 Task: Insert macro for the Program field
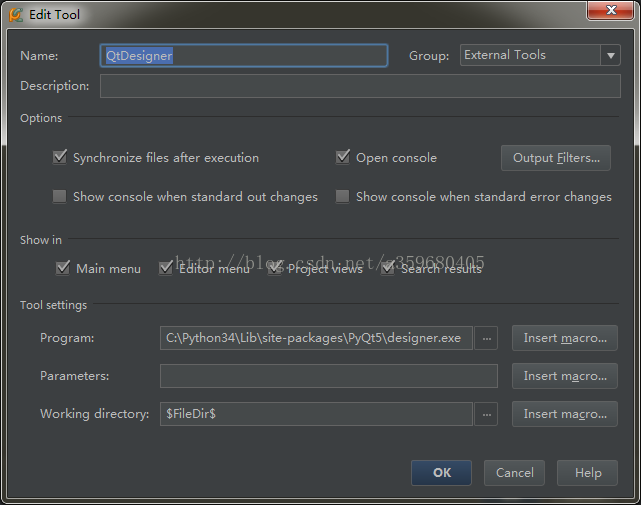click(565, 338)
